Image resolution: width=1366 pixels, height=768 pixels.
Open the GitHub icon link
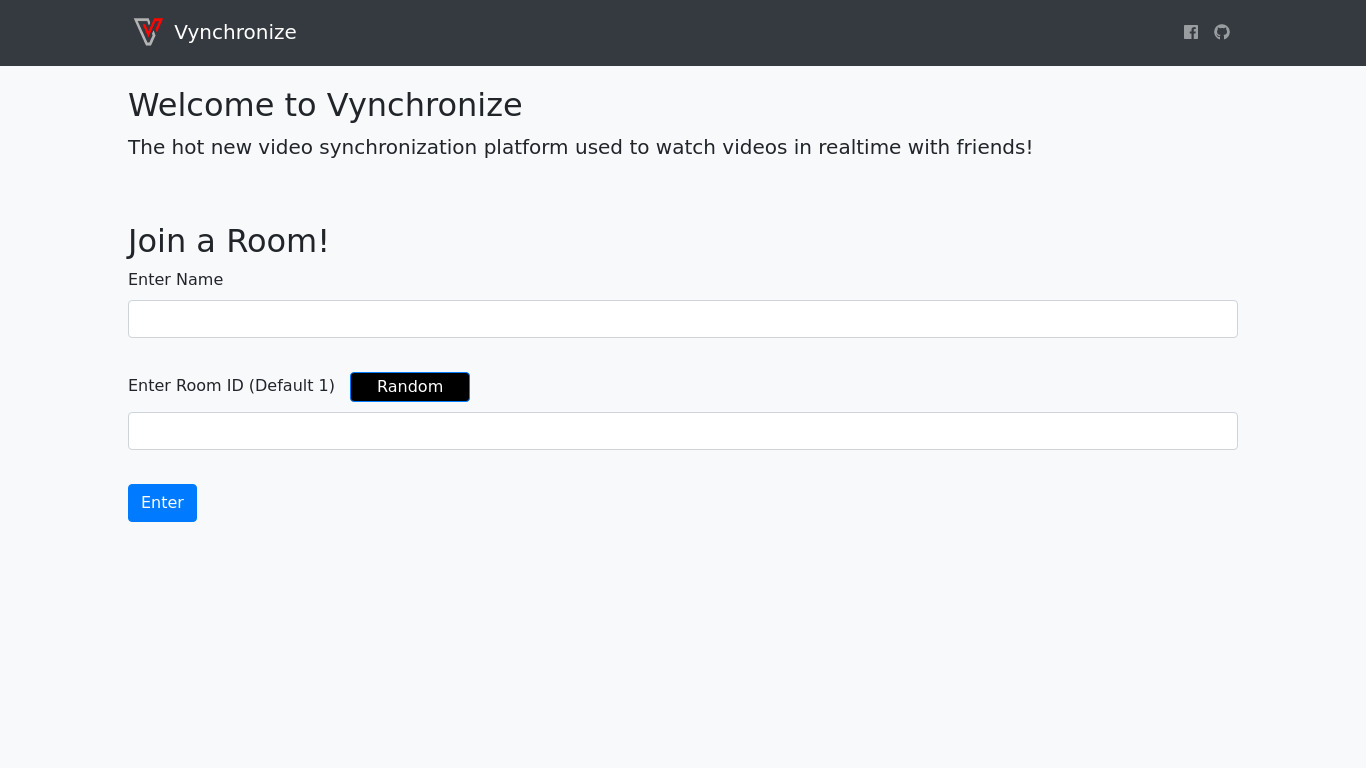click(x=1222, y=32)
